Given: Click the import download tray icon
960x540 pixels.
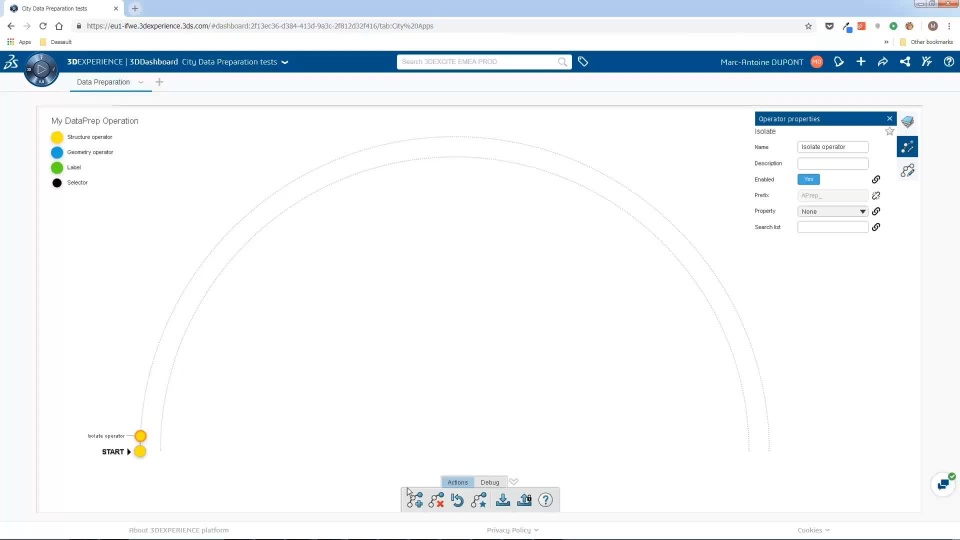Looking at the screenshot, I should (x=503, y=500).
